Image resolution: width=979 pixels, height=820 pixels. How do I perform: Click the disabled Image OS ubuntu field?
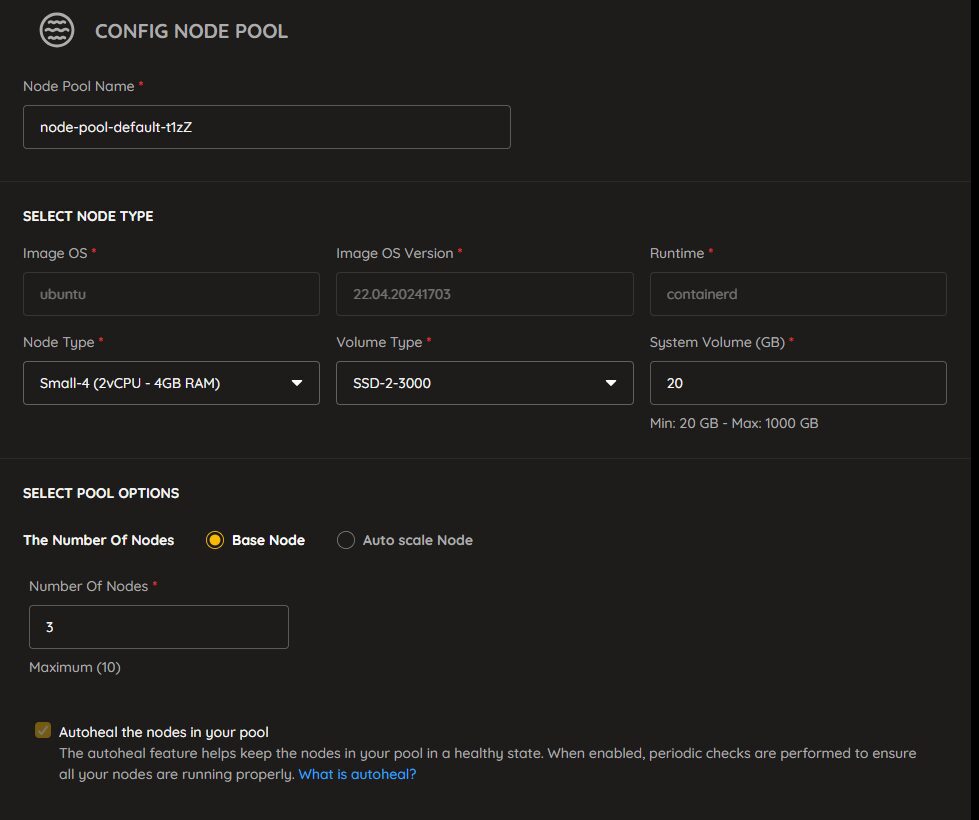coord(171,294)
